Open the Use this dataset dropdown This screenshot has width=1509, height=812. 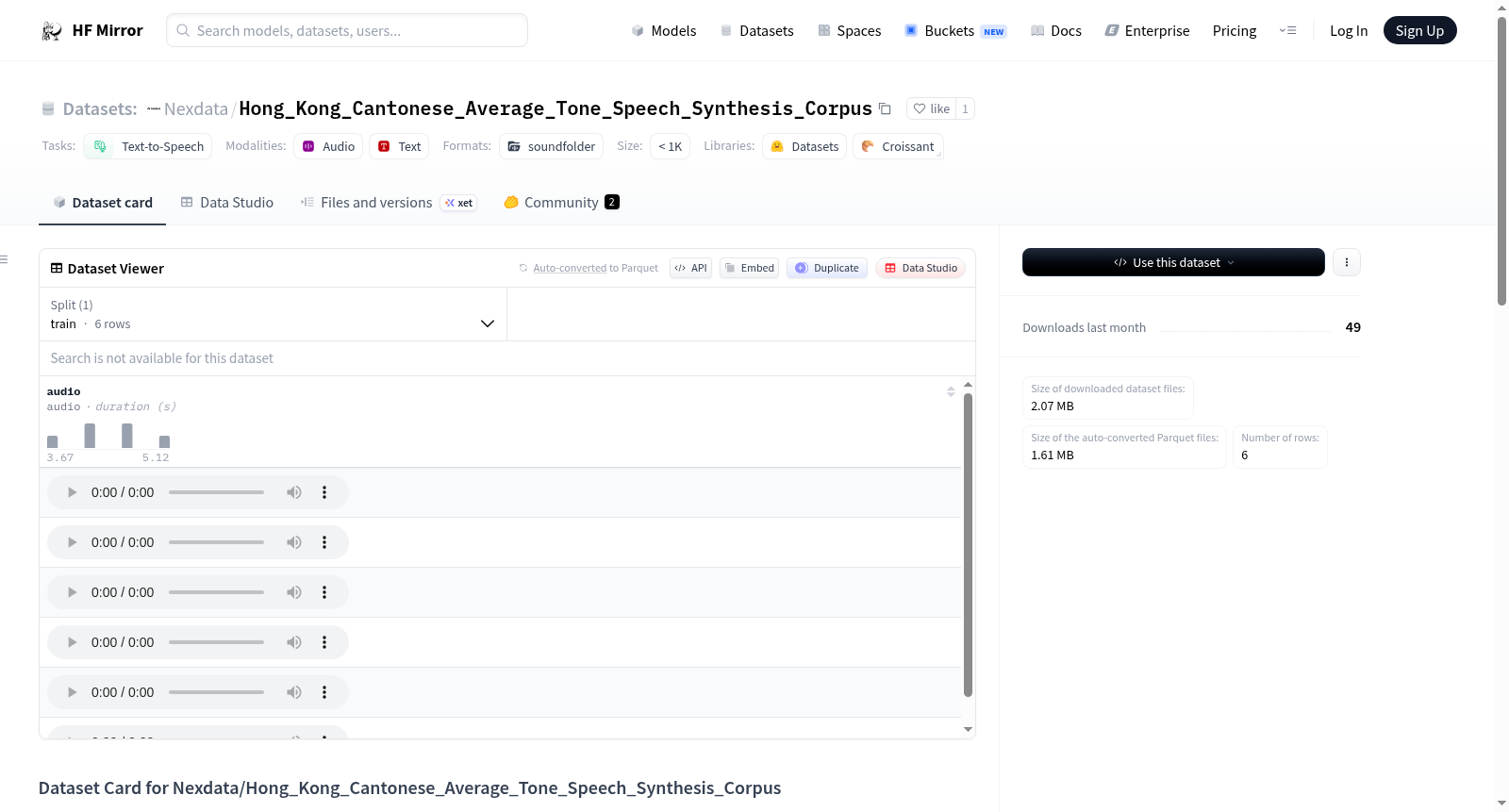(1173, 262)
